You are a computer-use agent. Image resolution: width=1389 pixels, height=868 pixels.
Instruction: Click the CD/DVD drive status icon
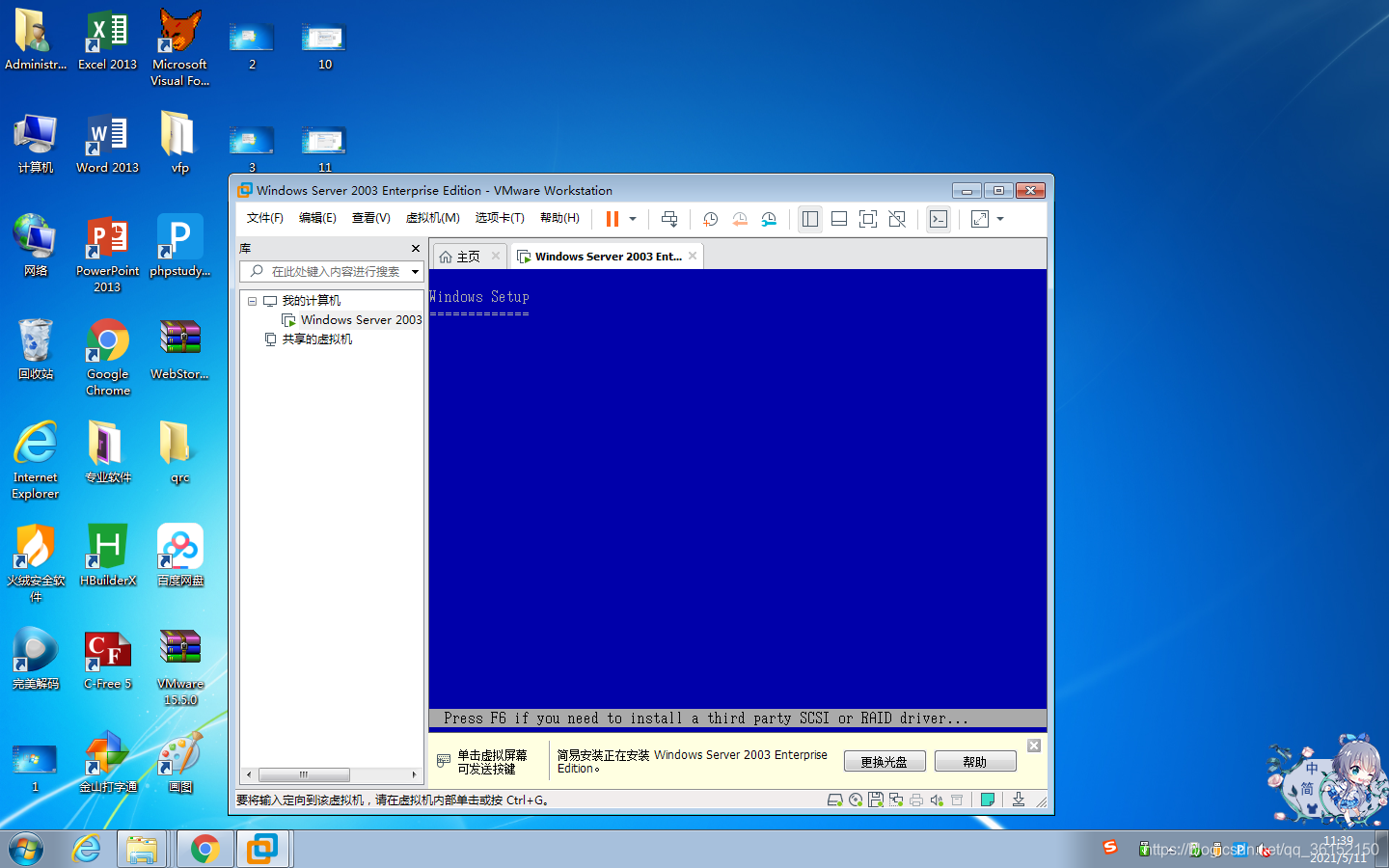point(856,800)
